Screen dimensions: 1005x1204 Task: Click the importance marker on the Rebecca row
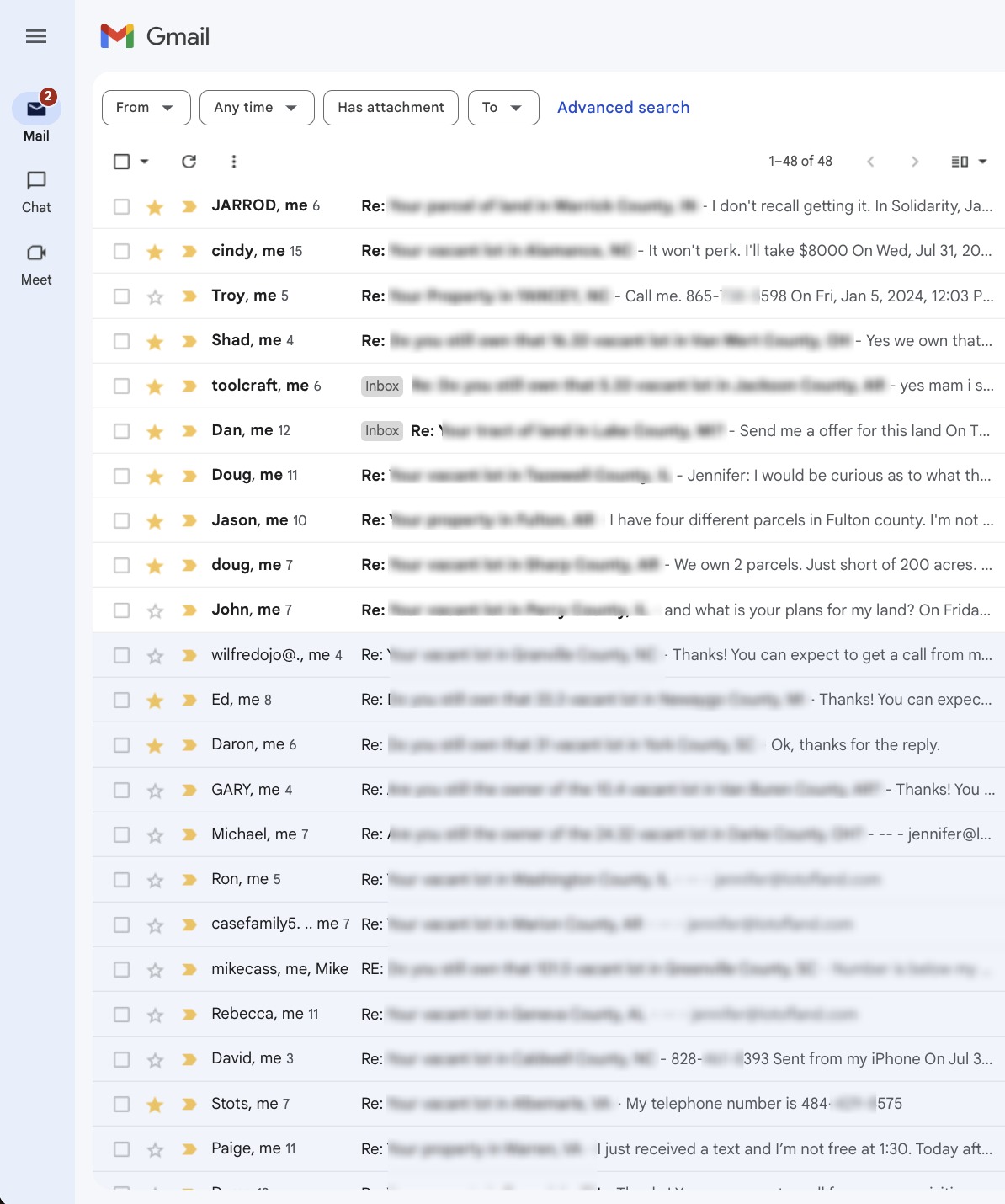[x=189, y=1015]
